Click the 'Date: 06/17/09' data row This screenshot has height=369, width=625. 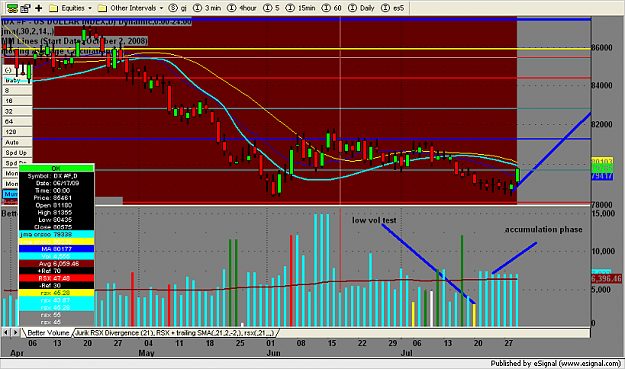(56, 183)
